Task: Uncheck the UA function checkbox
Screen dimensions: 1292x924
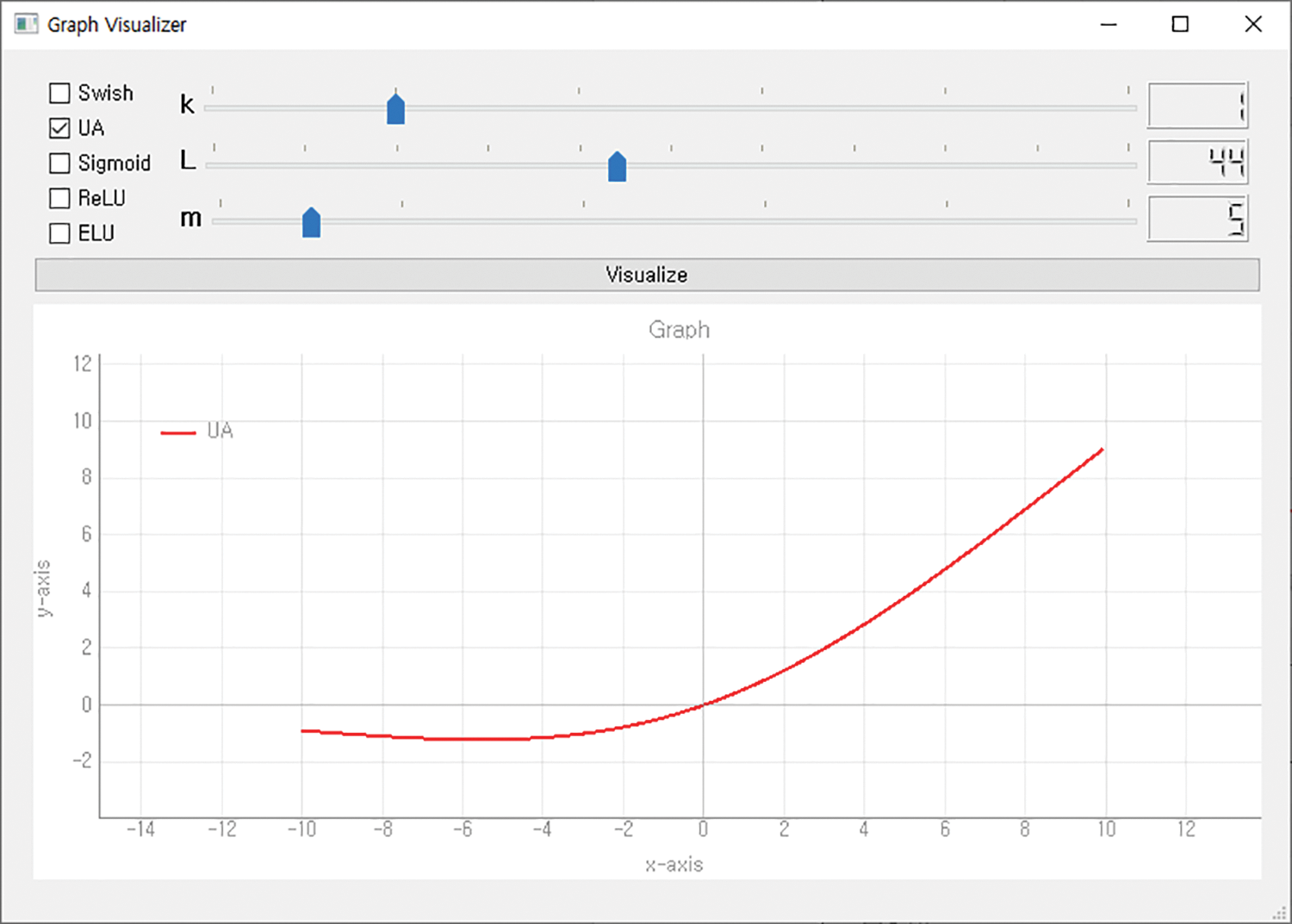Action: click(x=59, y=128)
